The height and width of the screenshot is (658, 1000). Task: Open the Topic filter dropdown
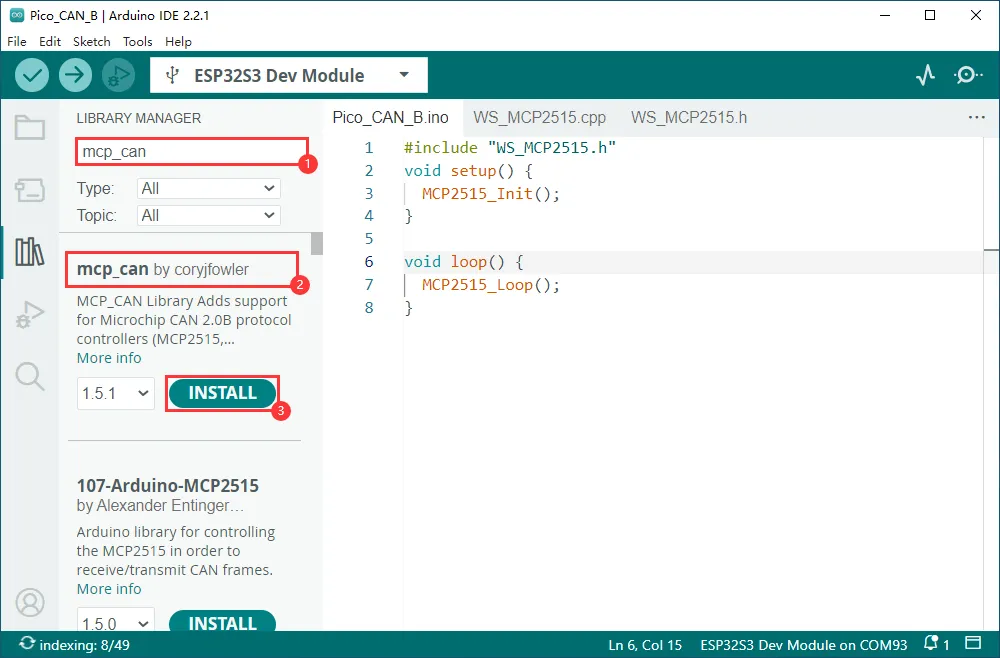point(209,216)
